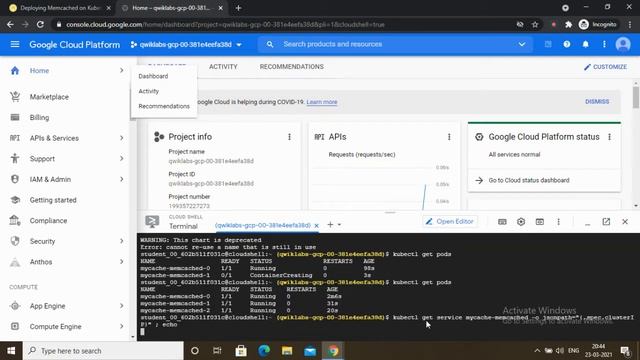Open Project info card options menu
The image size is (640, 360).
[289, 137]
